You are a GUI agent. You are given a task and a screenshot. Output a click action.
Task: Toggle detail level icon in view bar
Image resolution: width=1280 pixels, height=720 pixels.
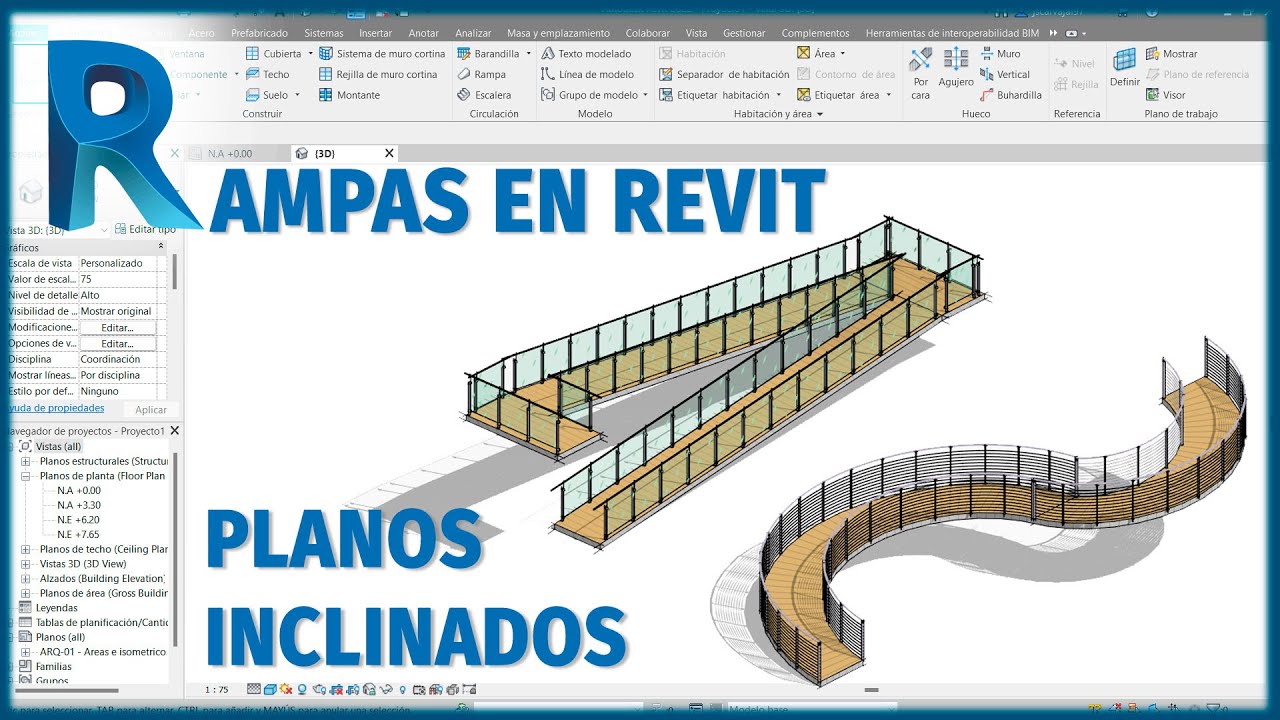[254, 689]
